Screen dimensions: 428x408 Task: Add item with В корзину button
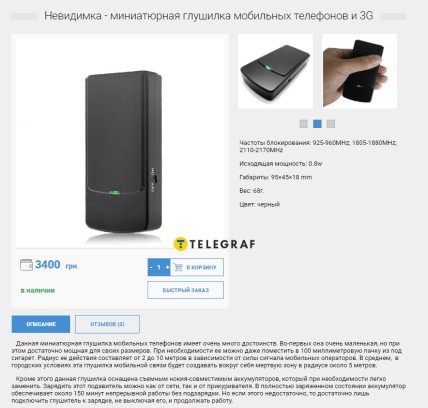(x=197, y=267)
